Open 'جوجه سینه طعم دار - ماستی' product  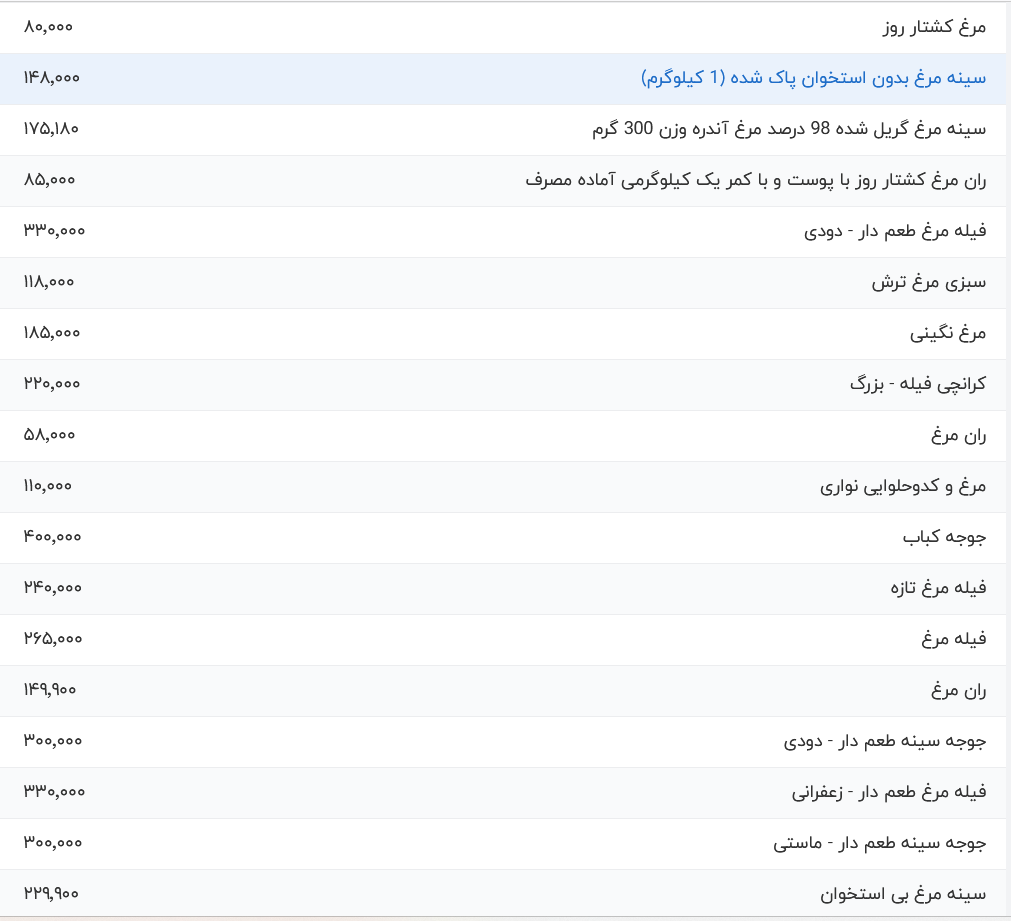(879, 843)
